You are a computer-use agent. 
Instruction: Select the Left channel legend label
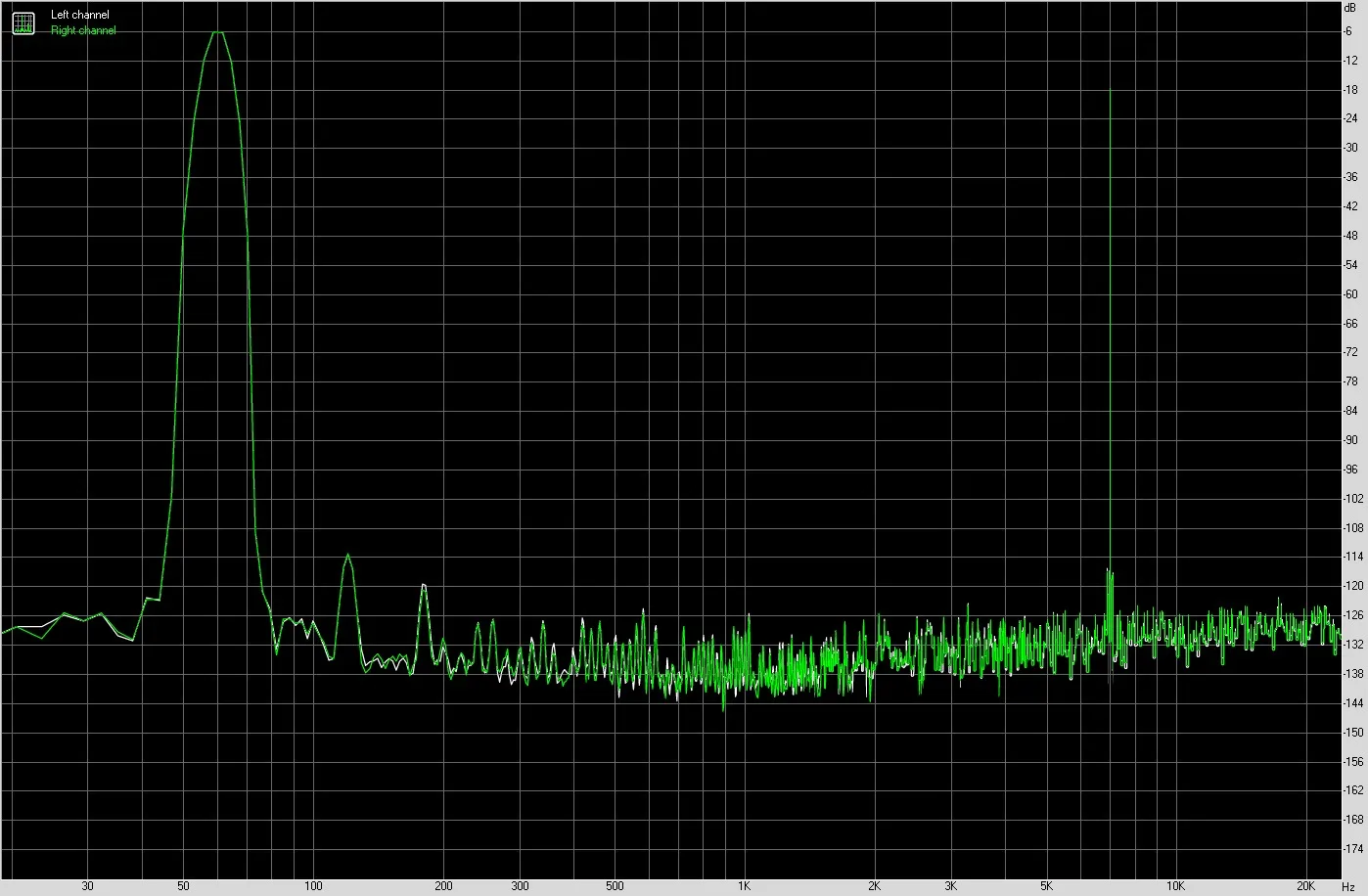click(80, 16)
